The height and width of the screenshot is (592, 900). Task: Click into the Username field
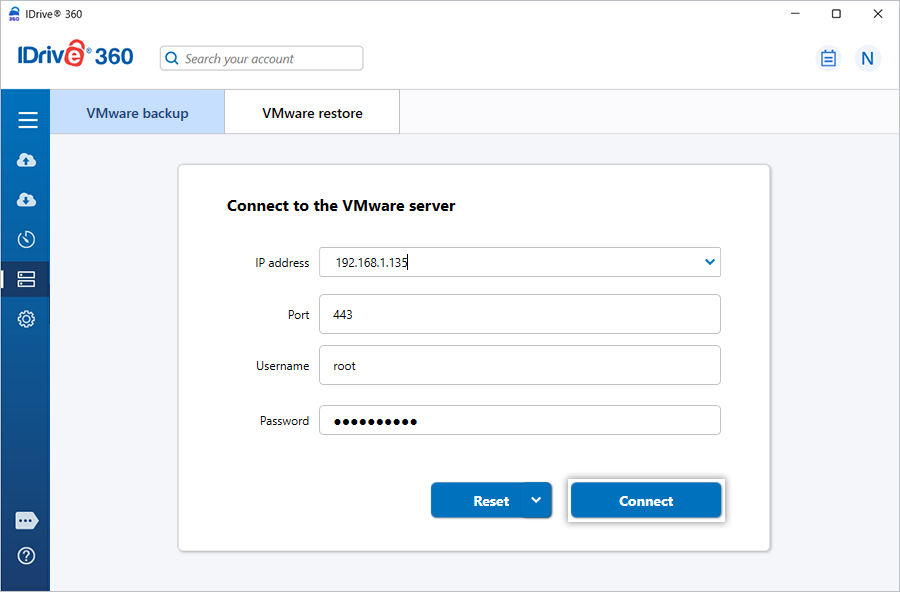click(x=519, y=365)
